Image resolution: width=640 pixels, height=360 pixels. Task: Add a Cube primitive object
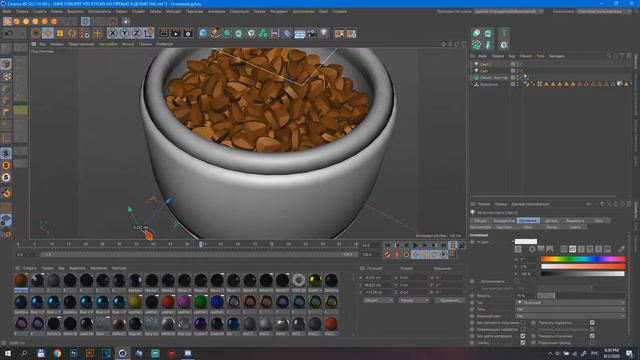[203, 33]
